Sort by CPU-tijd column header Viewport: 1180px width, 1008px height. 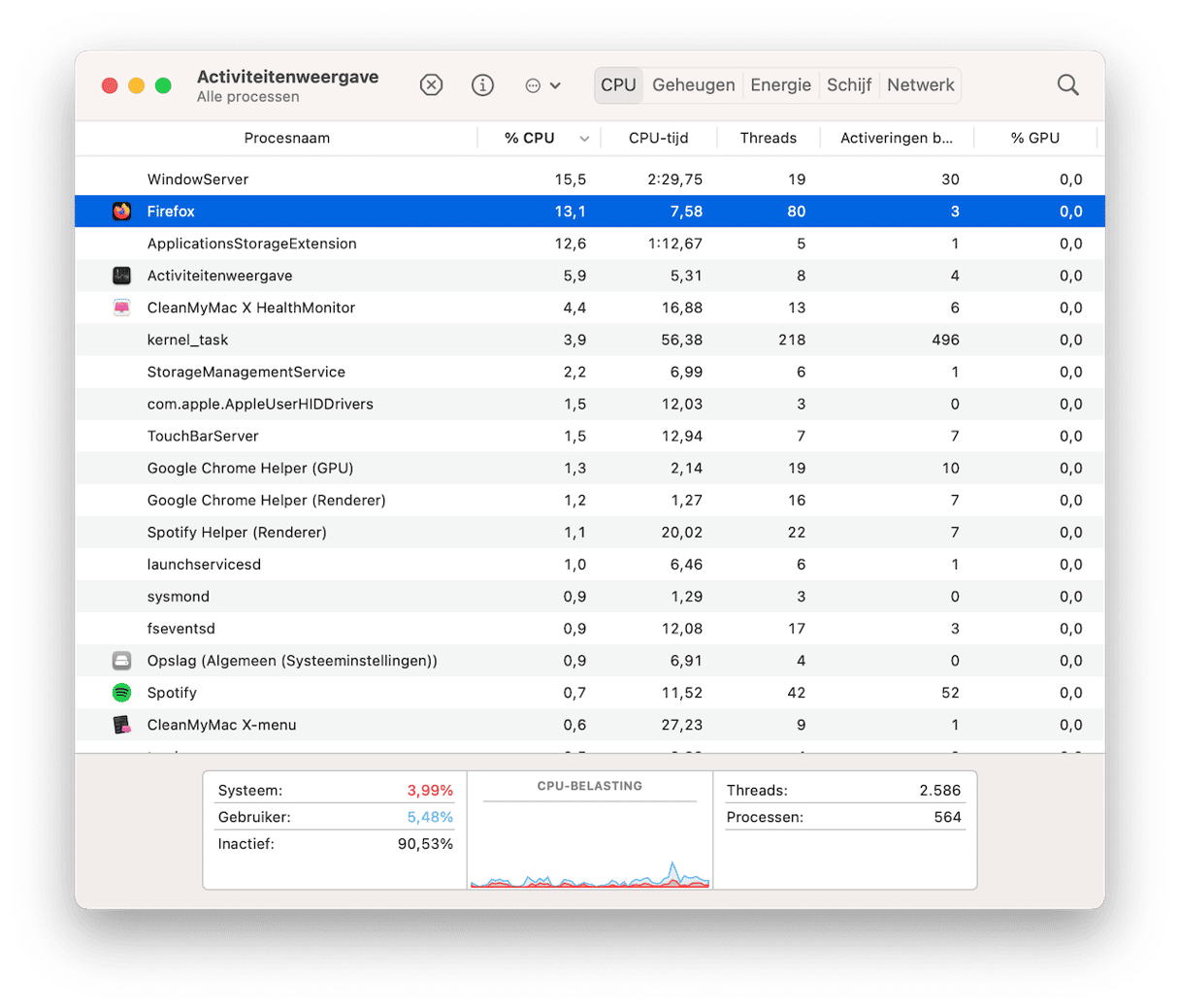coord(658,138)
